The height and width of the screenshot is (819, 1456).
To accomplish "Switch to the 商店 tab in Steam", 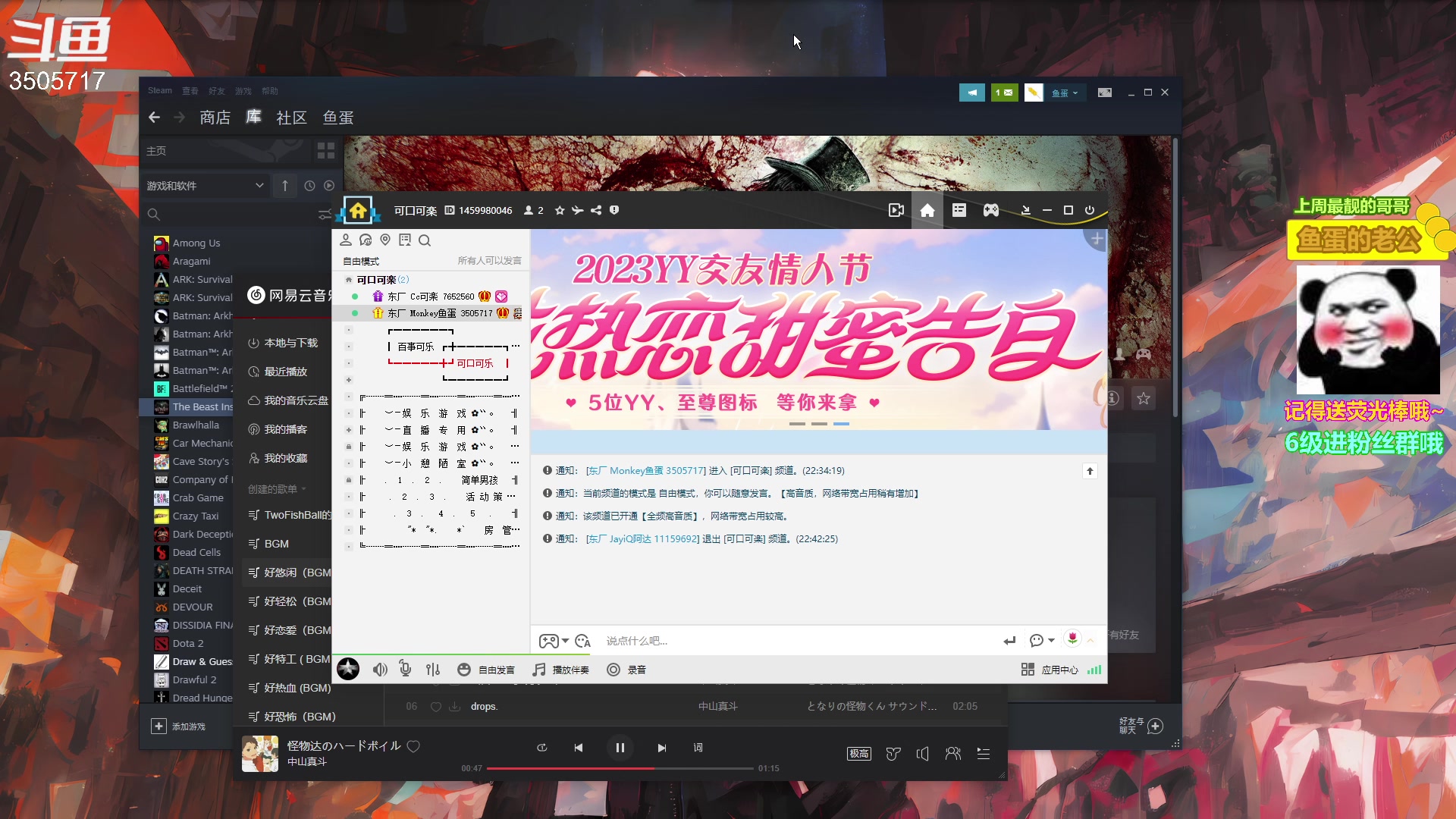I will pyautogui.click(x=215, y=118).
